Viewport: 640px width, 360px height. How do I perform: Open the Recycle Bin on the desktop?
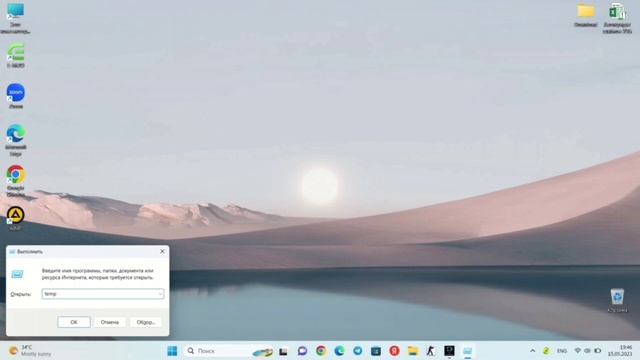point(617,300)
